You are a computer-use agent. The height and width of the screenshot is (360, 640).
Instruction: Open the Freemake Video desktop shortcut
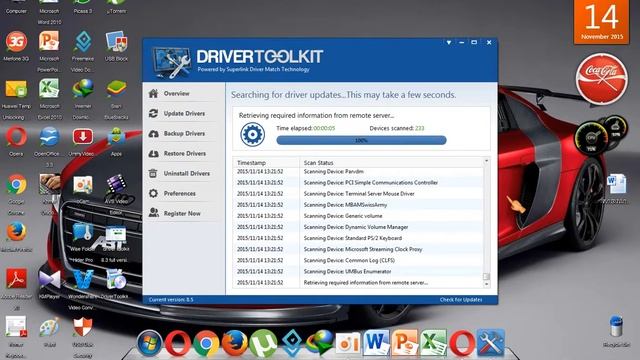tap(83, 52)
